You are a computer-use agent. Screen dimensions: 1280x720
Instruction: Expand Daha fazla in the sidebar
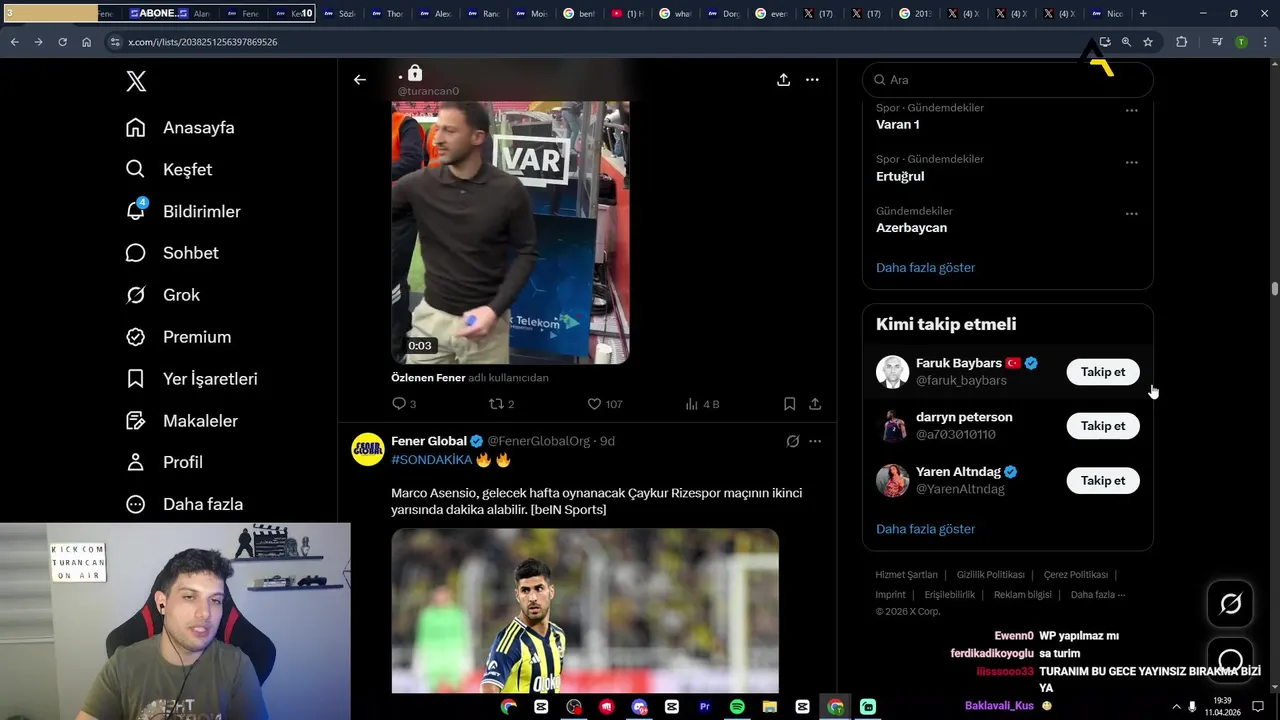click(x=184, y=504)
